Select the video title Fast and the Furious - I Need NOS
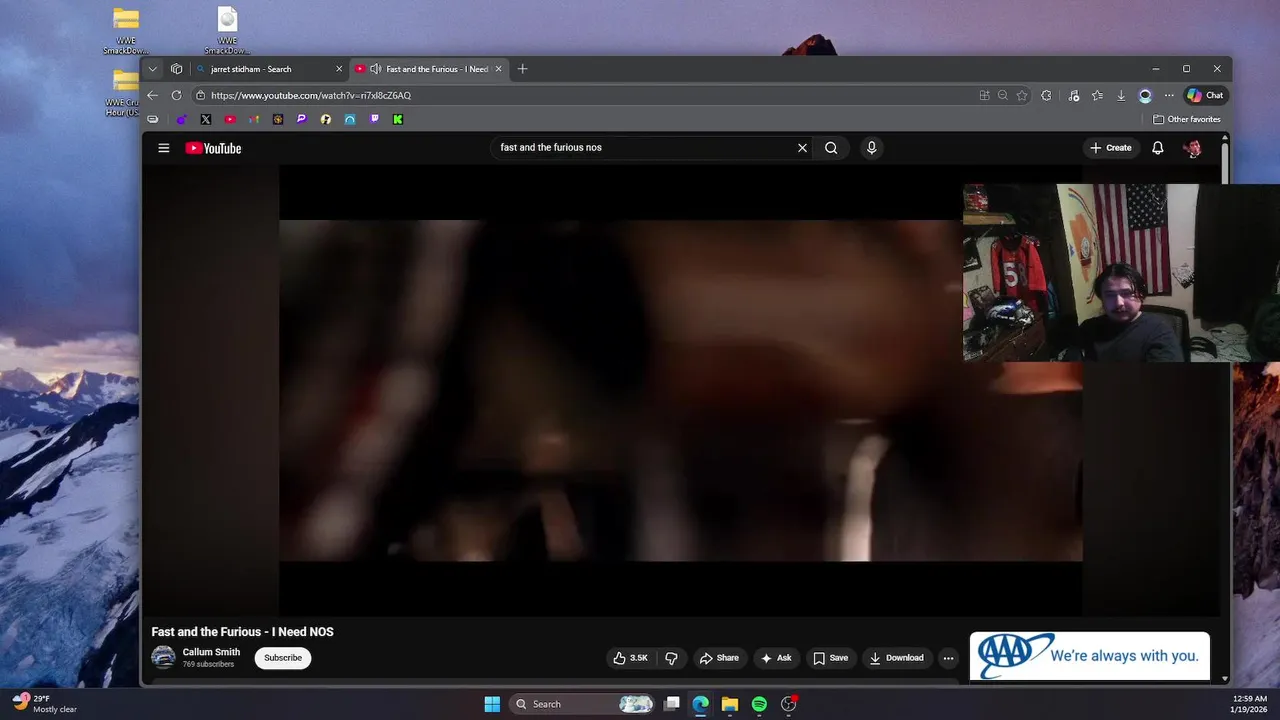 (x=243, y=632)
